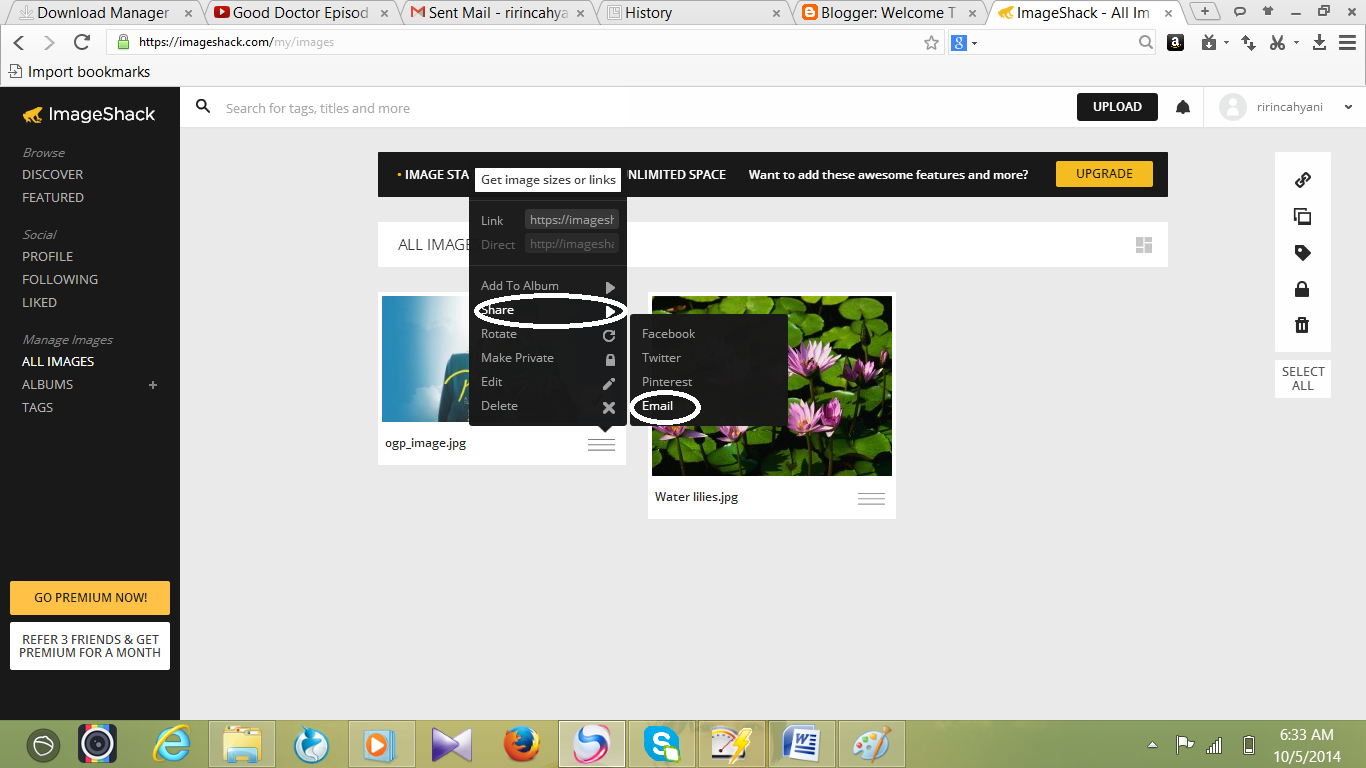
Task: Click the search magnifier icon on ImageShack
Action: 203,106
